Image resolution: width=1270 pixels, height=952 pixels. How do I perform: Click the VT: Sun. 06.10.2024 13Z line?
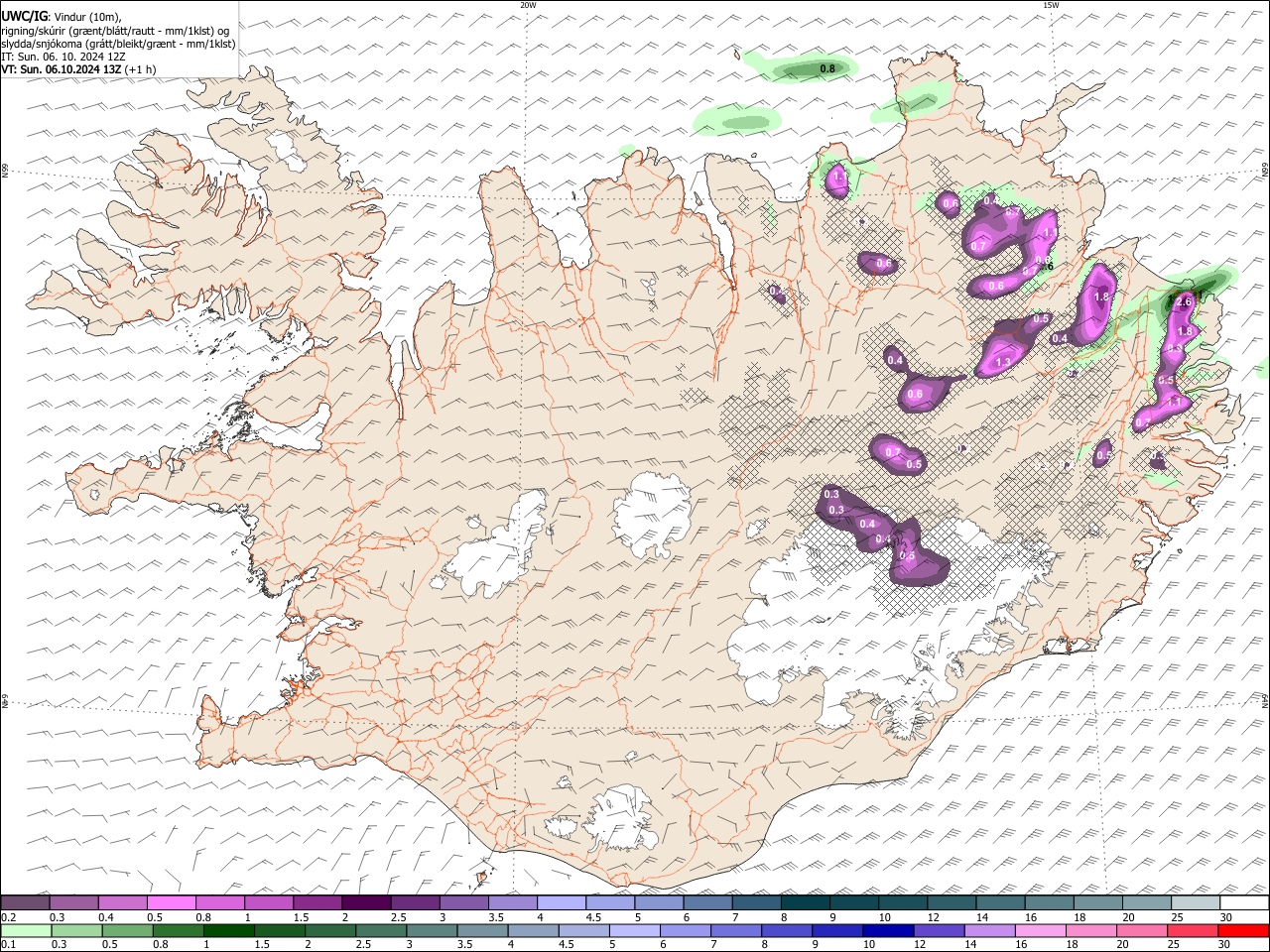coord(62,69)
